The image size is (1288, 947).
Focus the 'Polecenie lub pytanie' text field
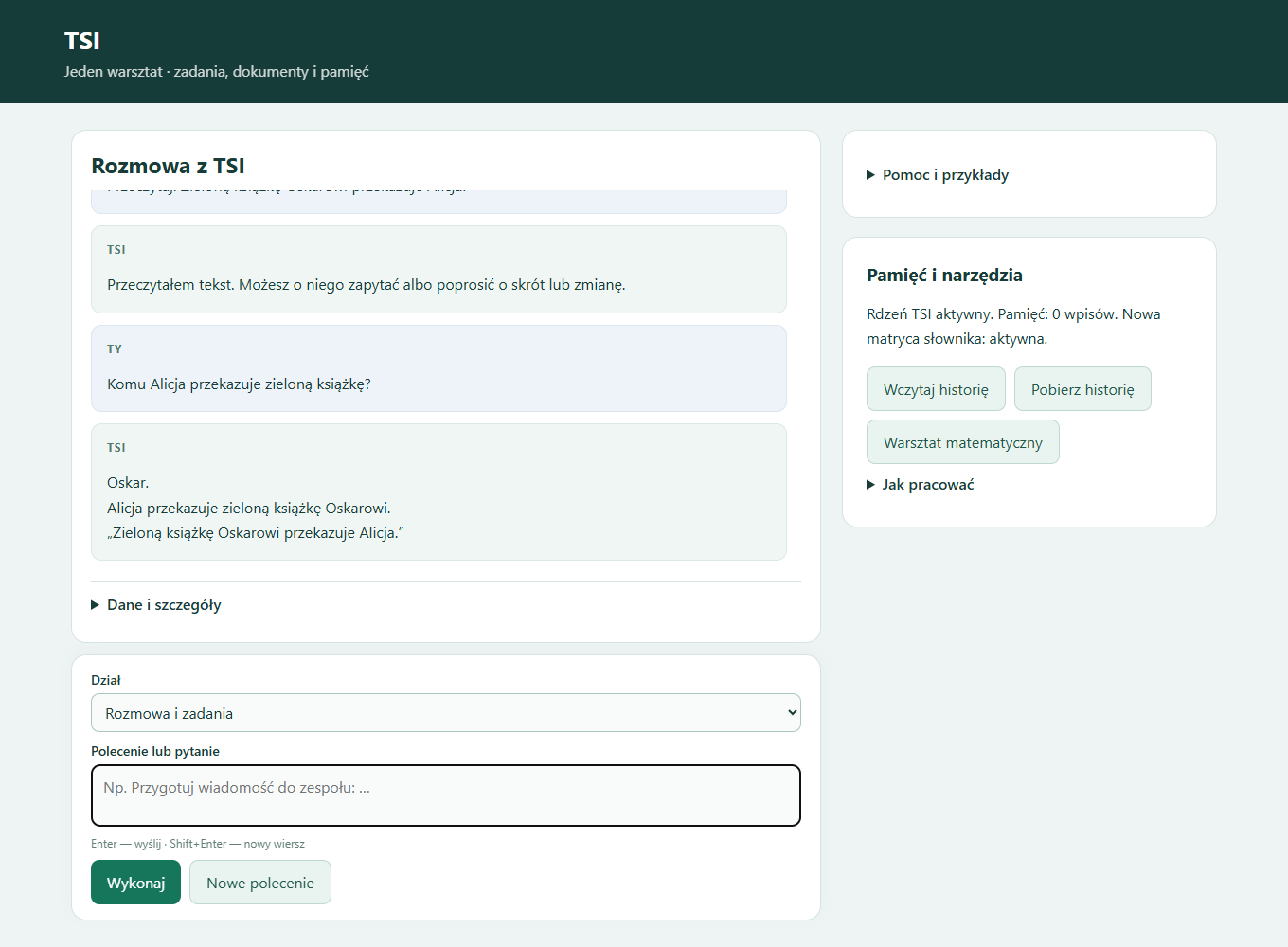[x=446, y=795]
